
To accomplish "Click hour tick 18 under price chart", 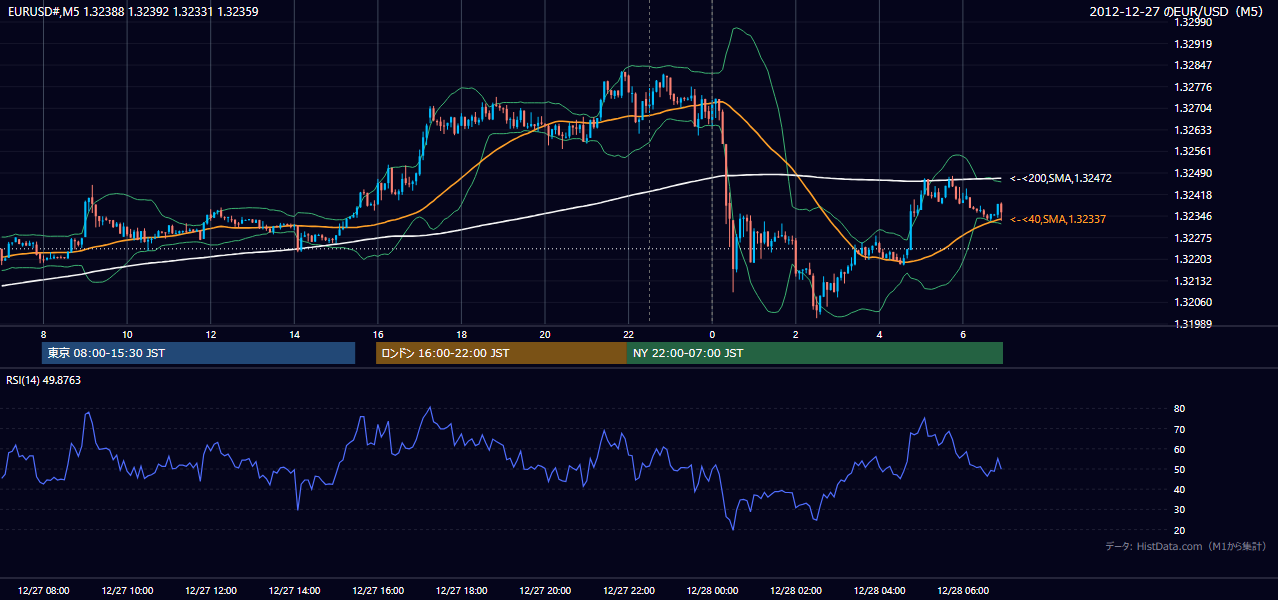I will click(x=461, y=334).
